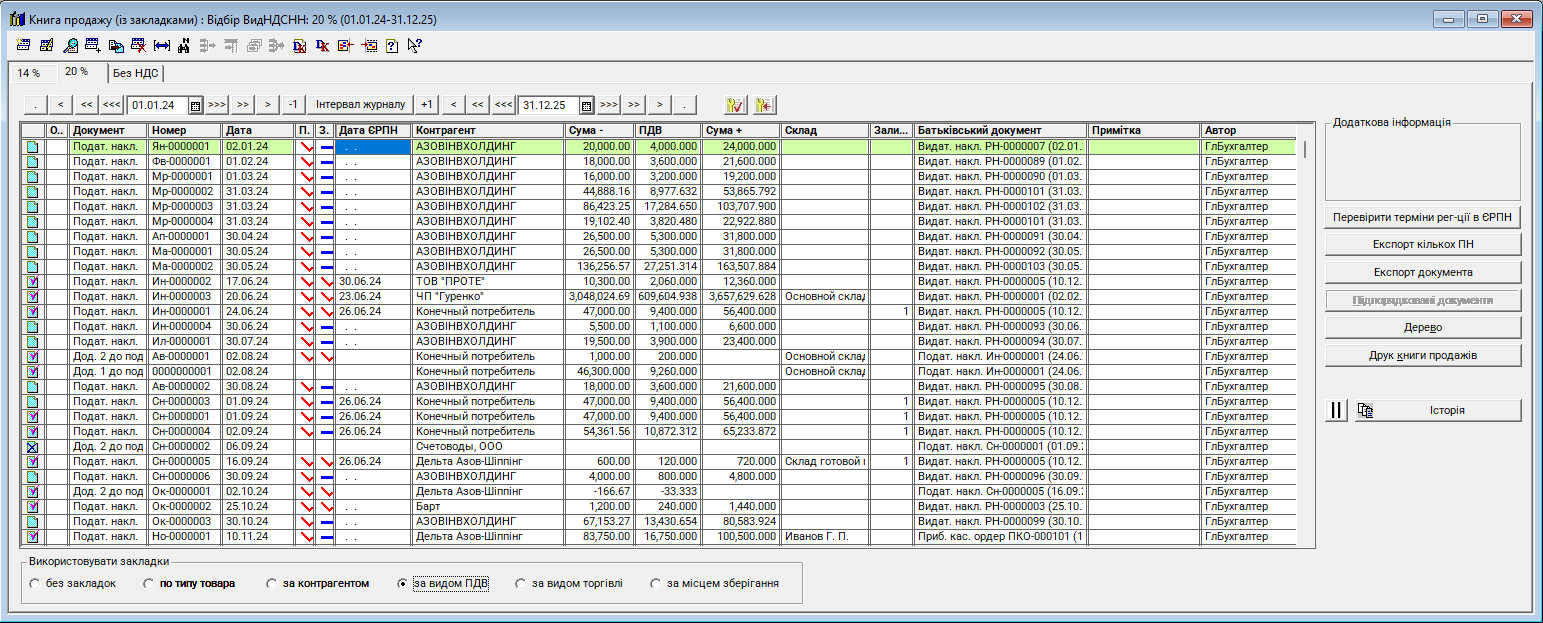Open calendar picker for start date 01.01.24
This screenshot has height=623, width=1543.
click(196, 105)
